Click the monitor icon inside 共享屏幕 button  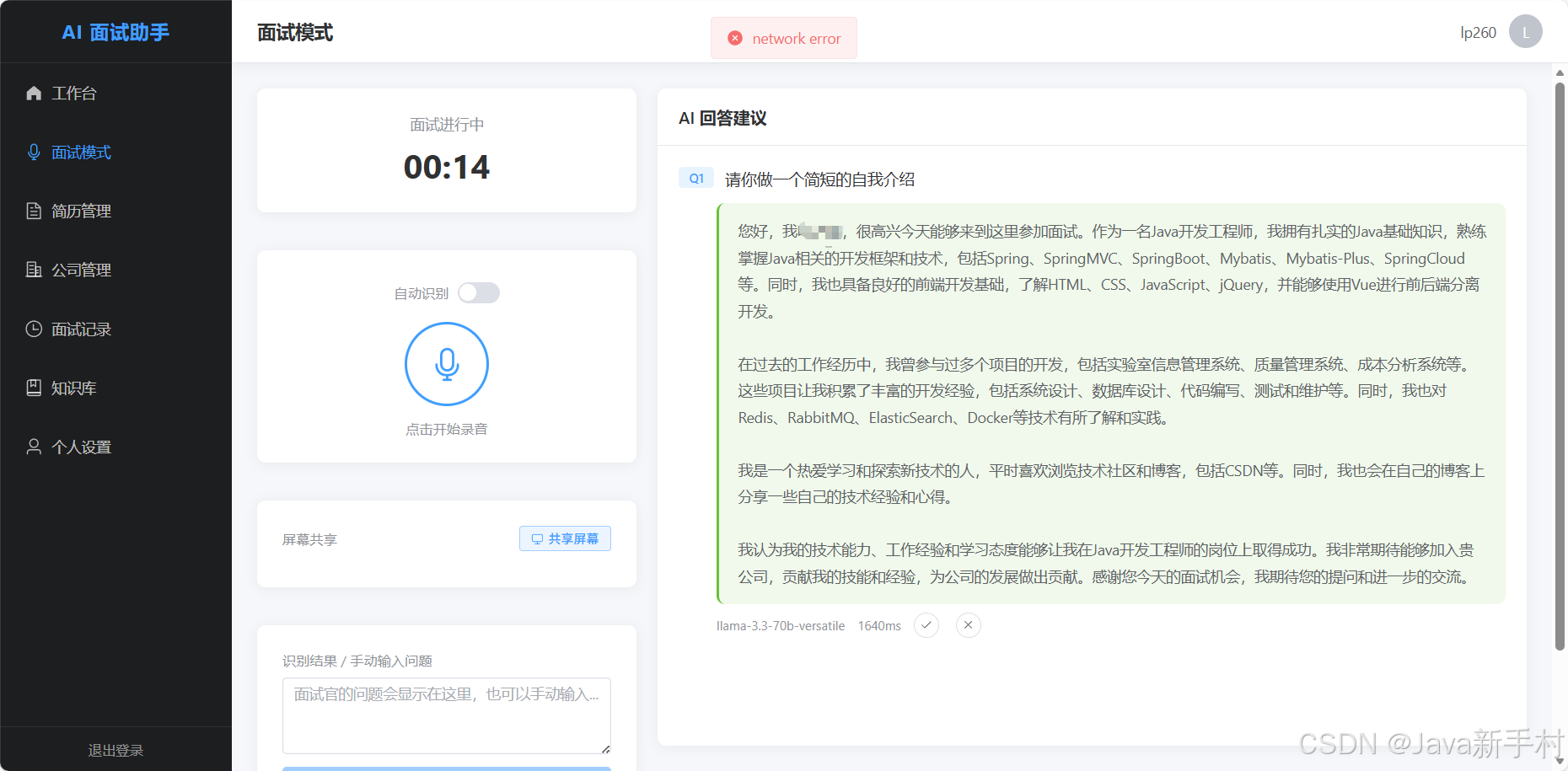tap(537, 538)
